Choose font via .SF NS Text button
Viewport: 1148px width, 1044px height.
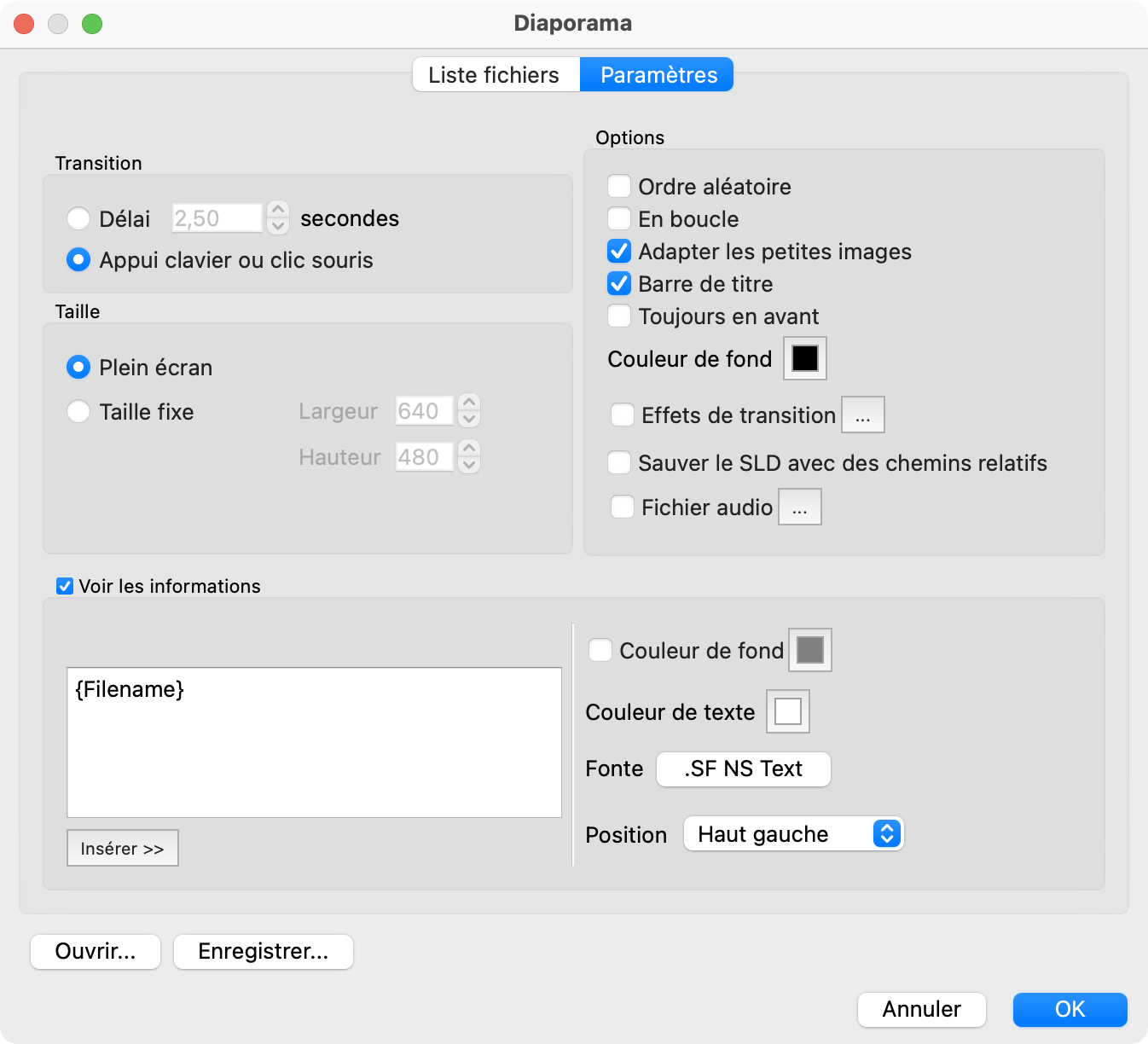tap(743, 769)
